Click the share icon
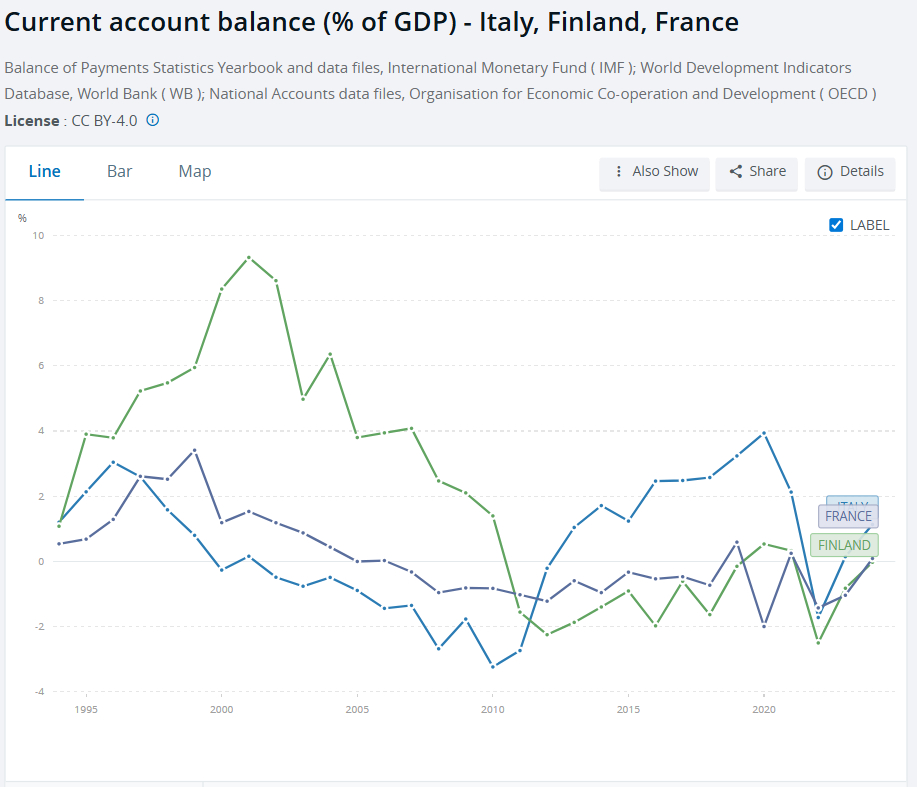Screen dimensions: 917x787 point(736,172)
